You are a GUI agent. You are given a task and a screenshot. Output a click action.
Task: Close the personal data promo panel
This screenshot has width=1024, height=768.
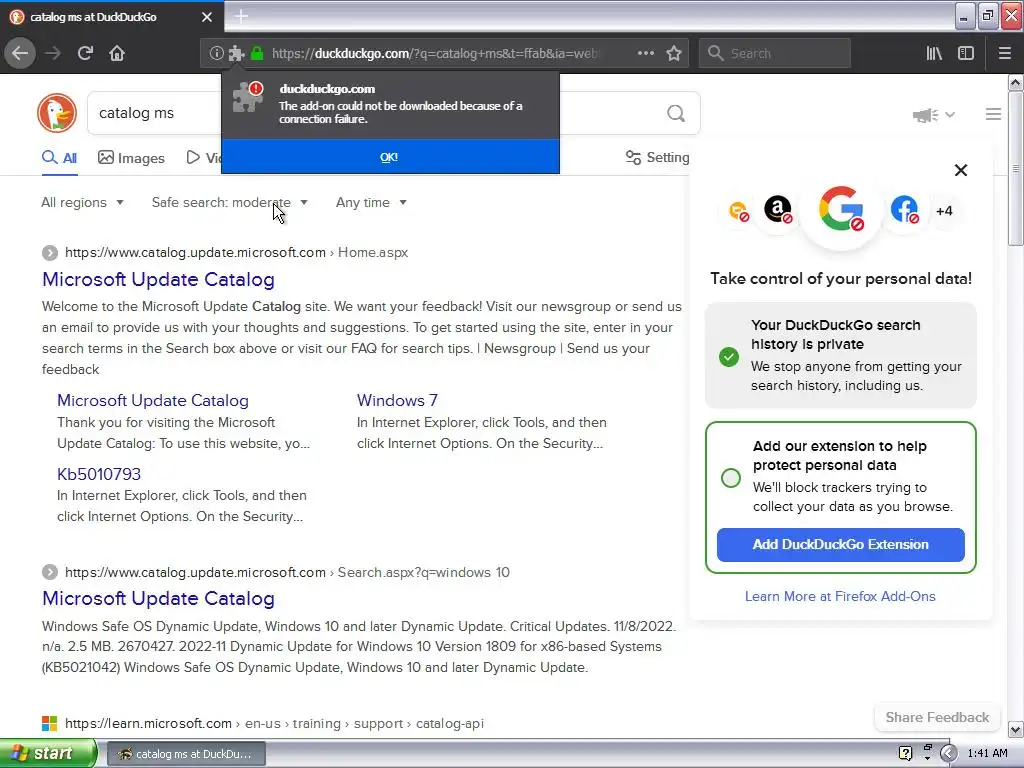point(961,170)
